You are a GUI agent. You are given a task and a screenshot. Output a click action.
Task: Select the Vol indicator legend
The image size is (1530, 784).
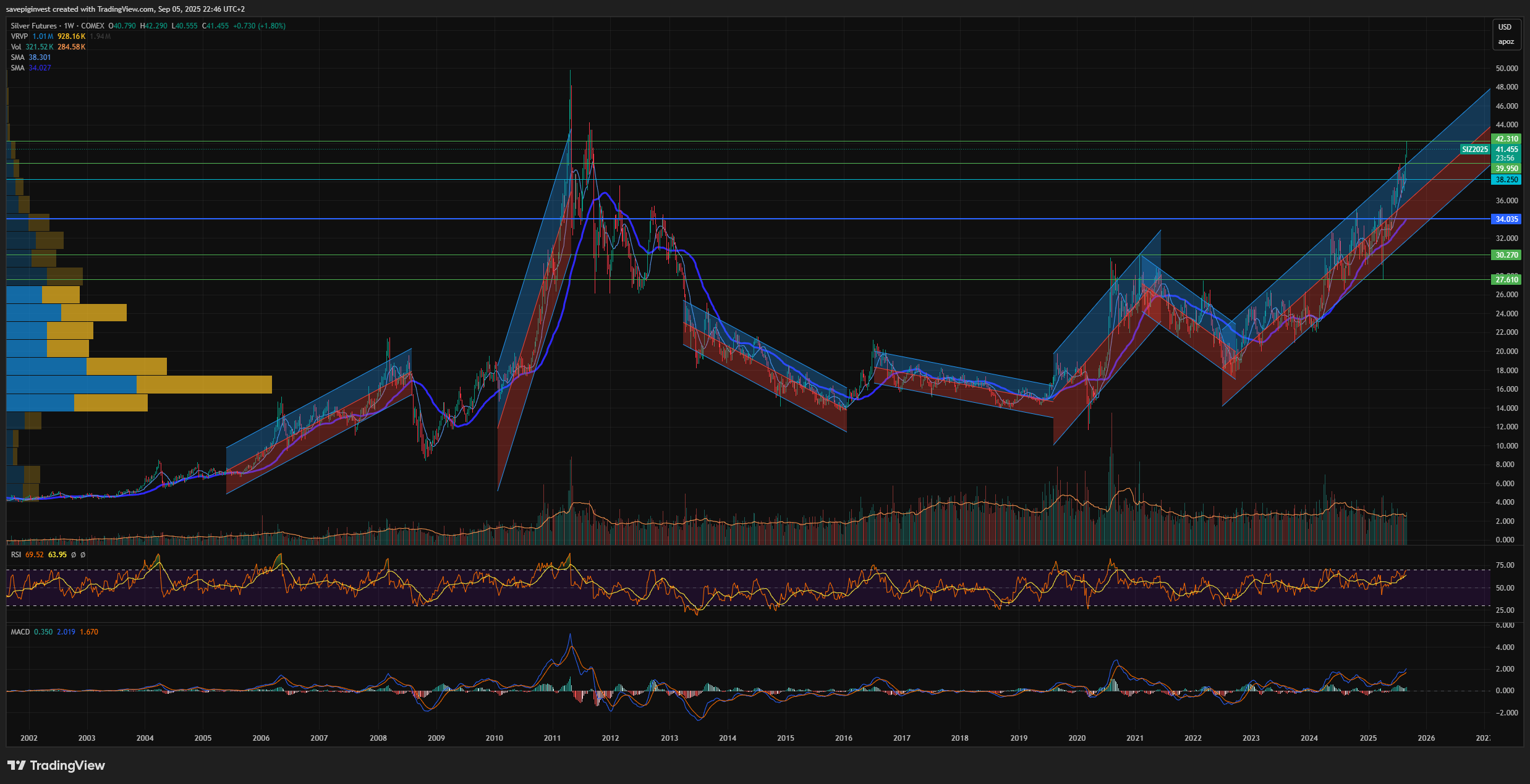tap(16, 47)
